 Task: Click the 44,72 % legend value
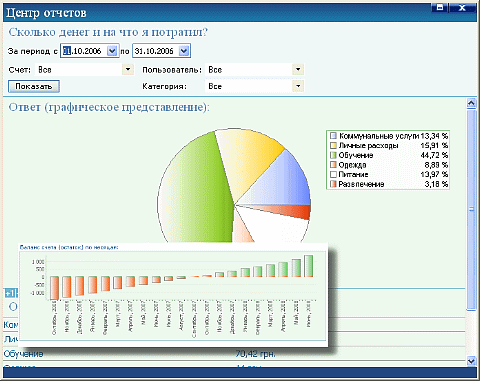point(434,155)
